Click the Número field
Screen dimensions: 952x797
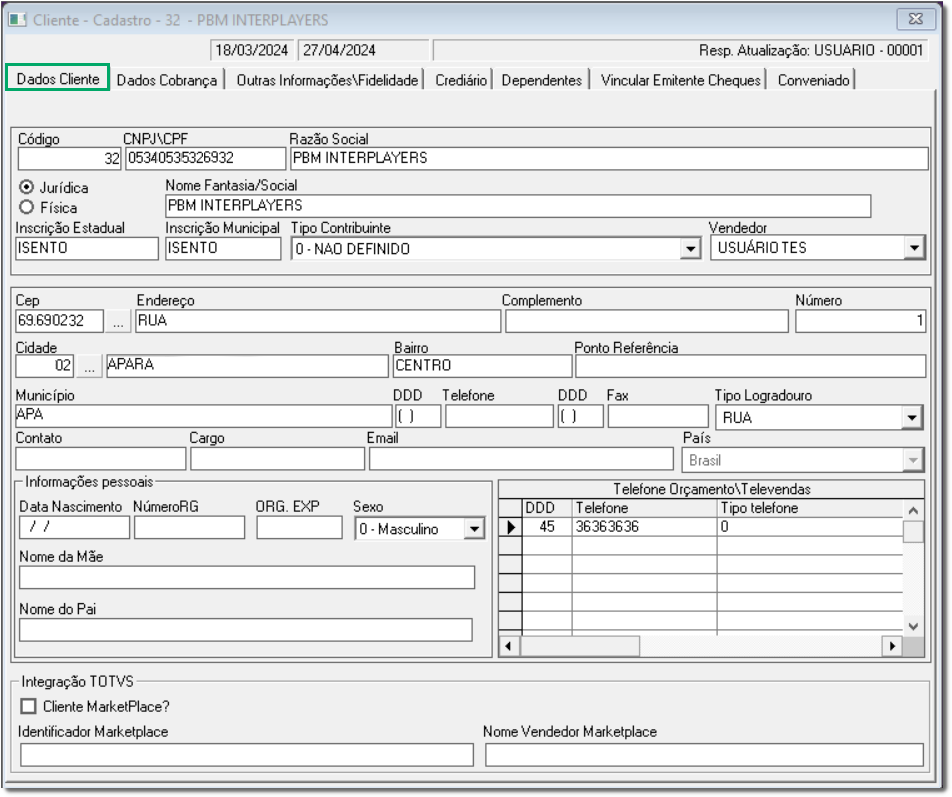pos(861,320)
